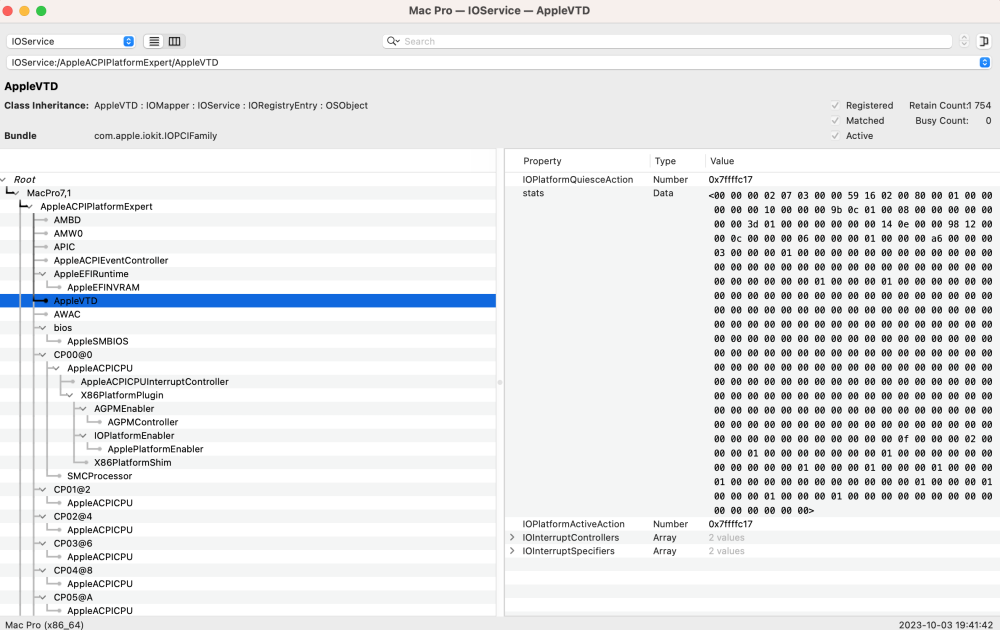
Task: Select the APIC tree entry
Action: [x=64, y=247]
